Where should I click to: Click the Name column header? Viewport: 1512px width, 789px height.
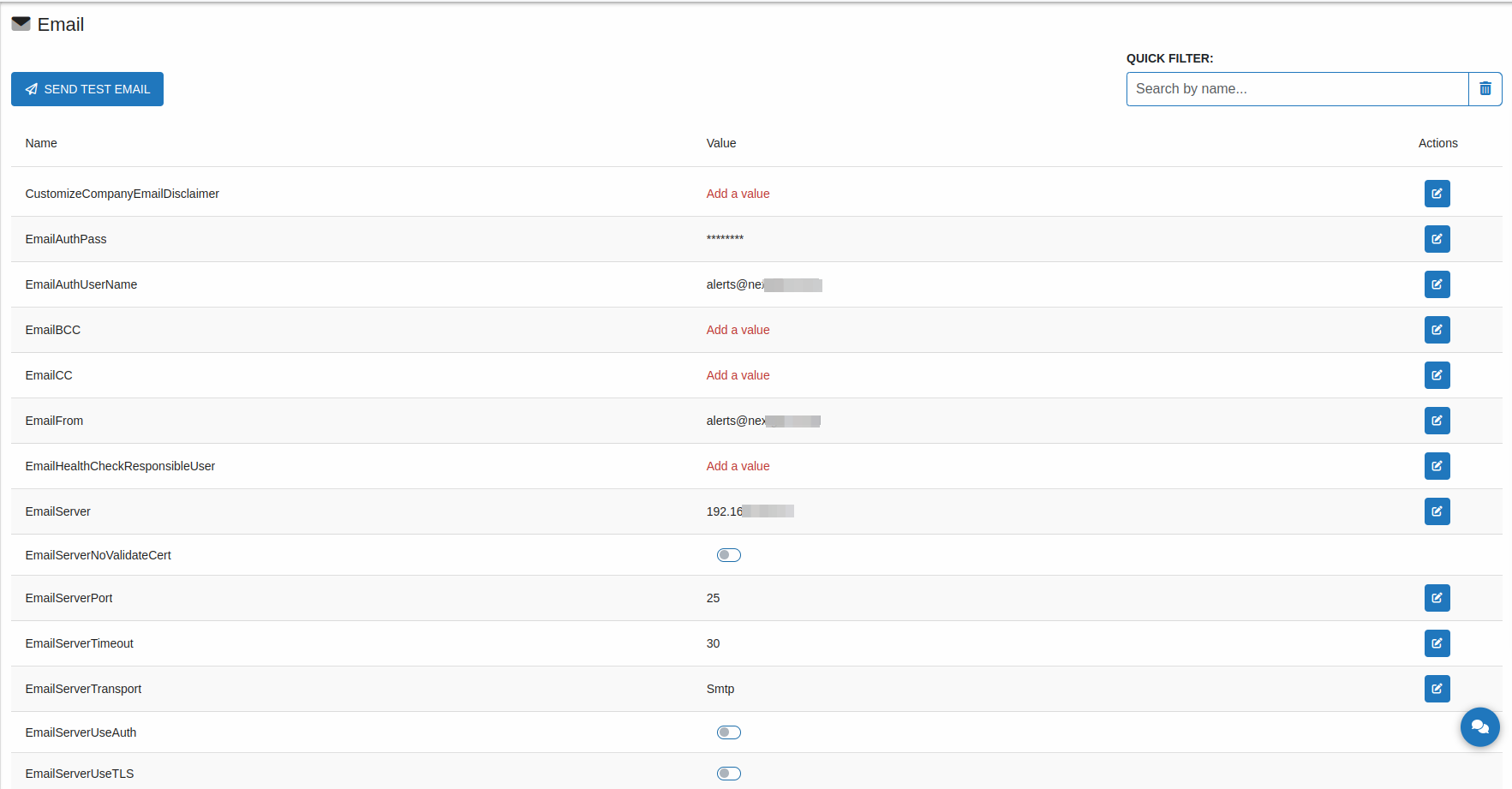(41, 143)
